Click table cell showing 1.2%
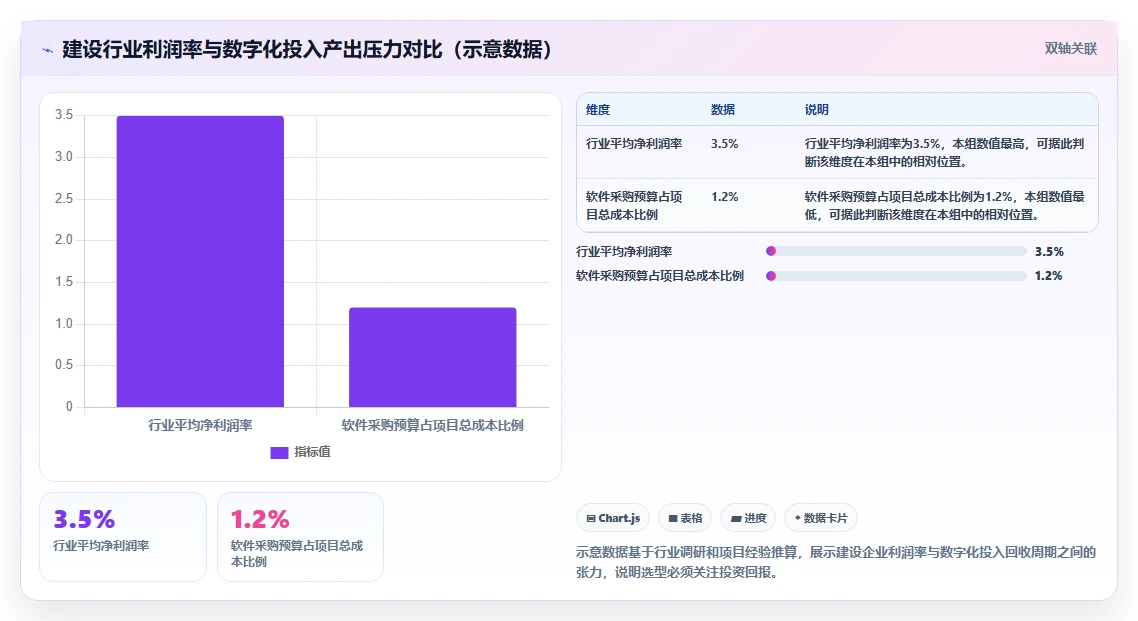 pyautogui.click(x=724, y=197)
